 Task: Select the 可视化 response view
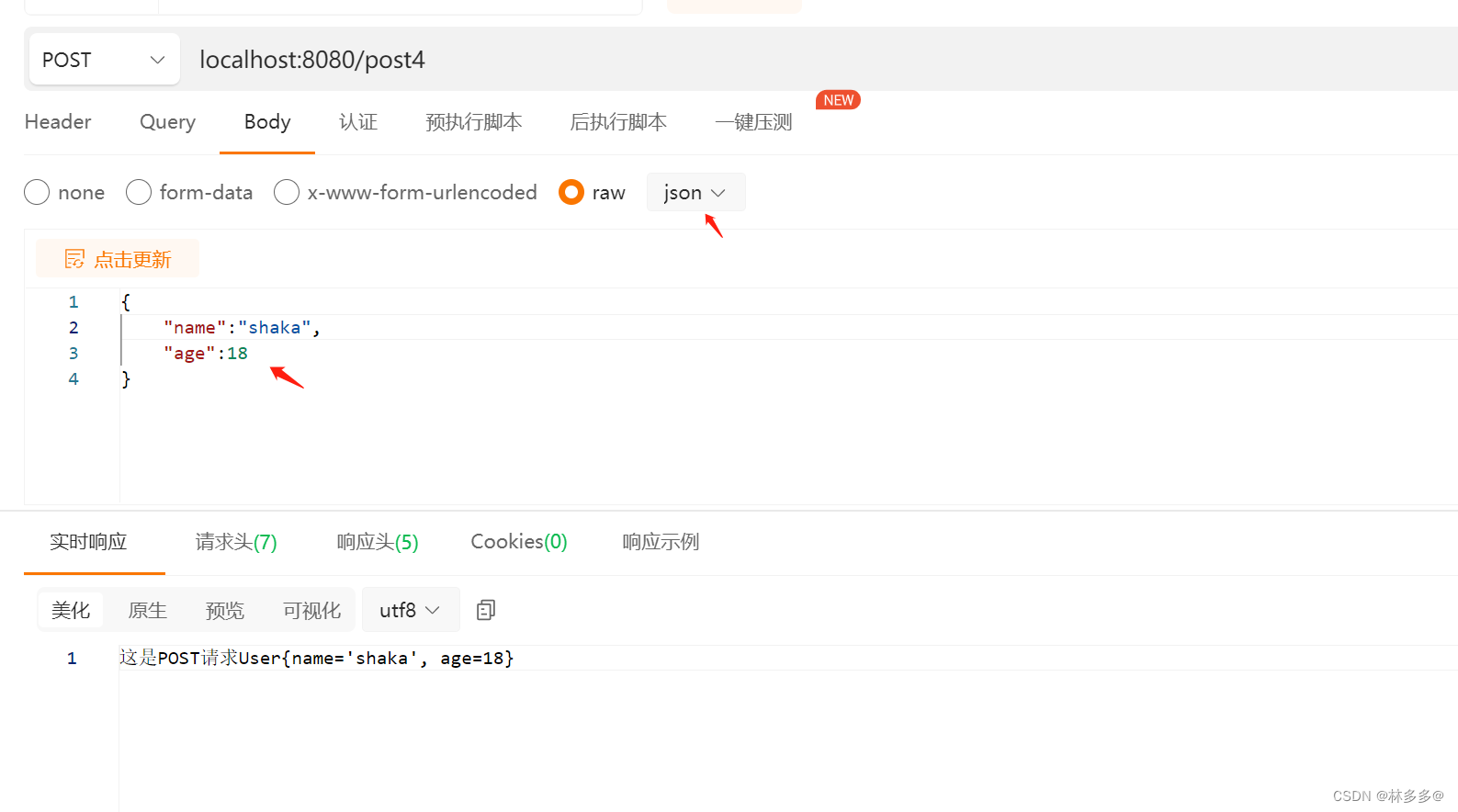tap(311, 610)
